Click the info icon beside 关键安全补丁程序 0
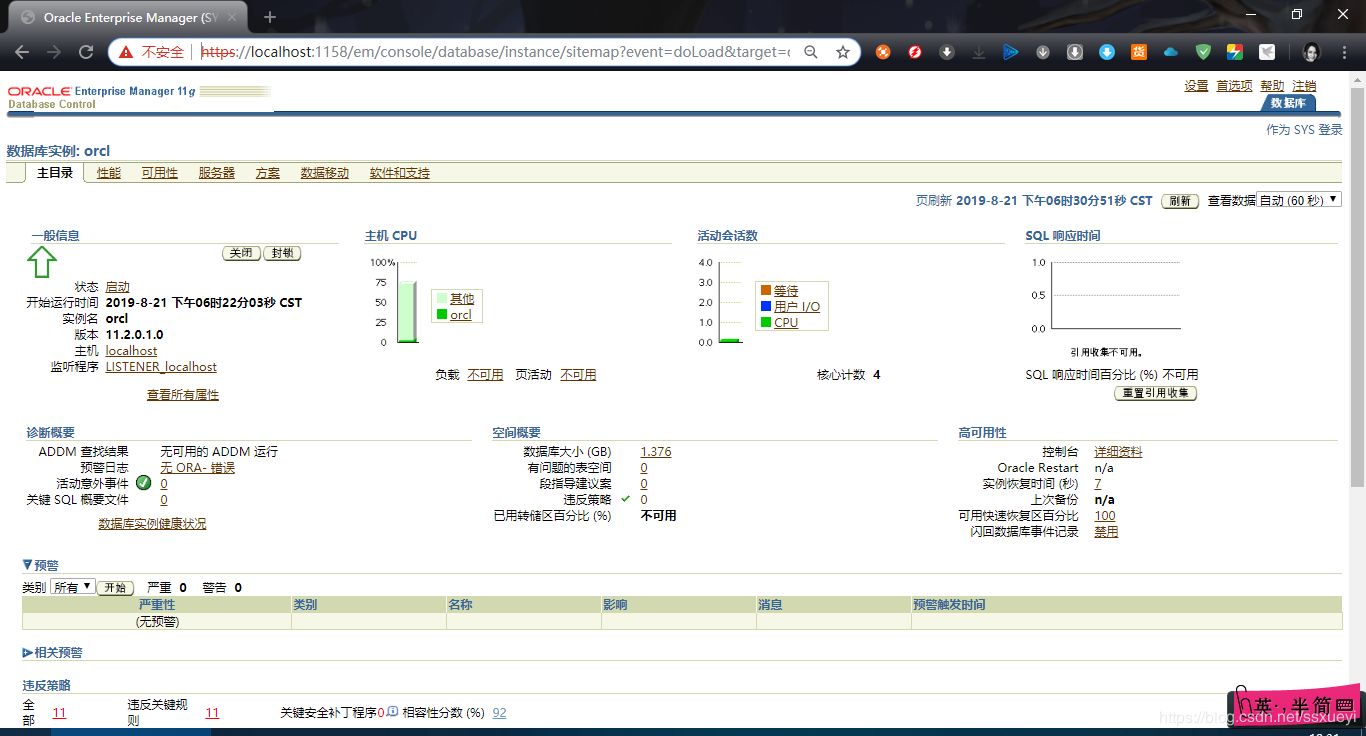 coord(393,712)
